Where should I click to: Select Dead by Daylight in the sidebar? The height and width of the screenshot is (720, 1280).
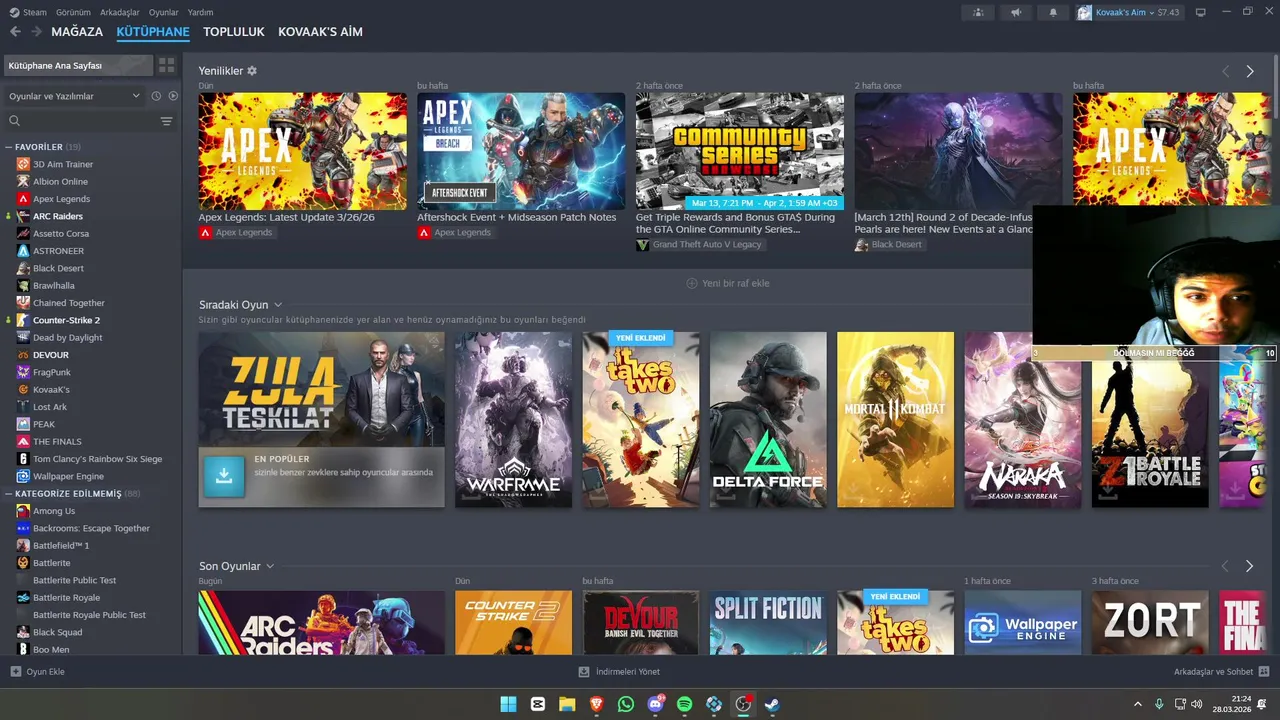(68, 337)
